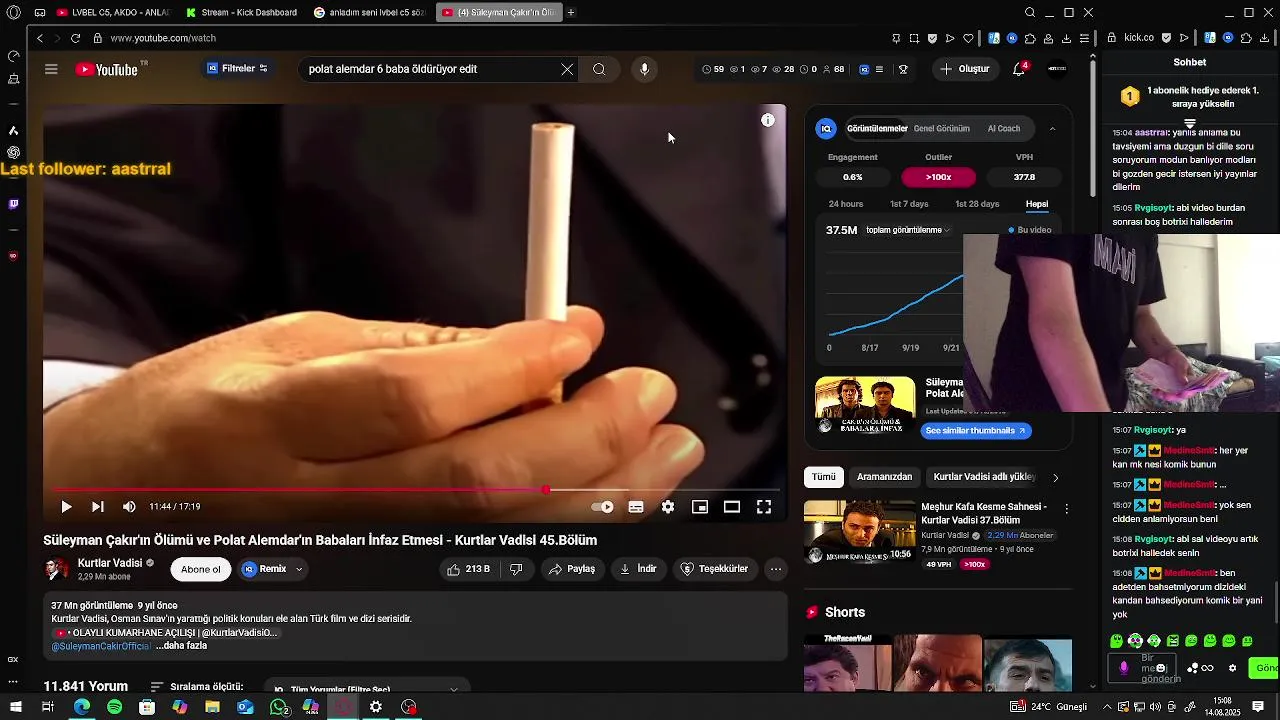1280x720 pixels.
Task: Open options for Meşhur Kafa Kesme video
Action: coord(1066,509)
